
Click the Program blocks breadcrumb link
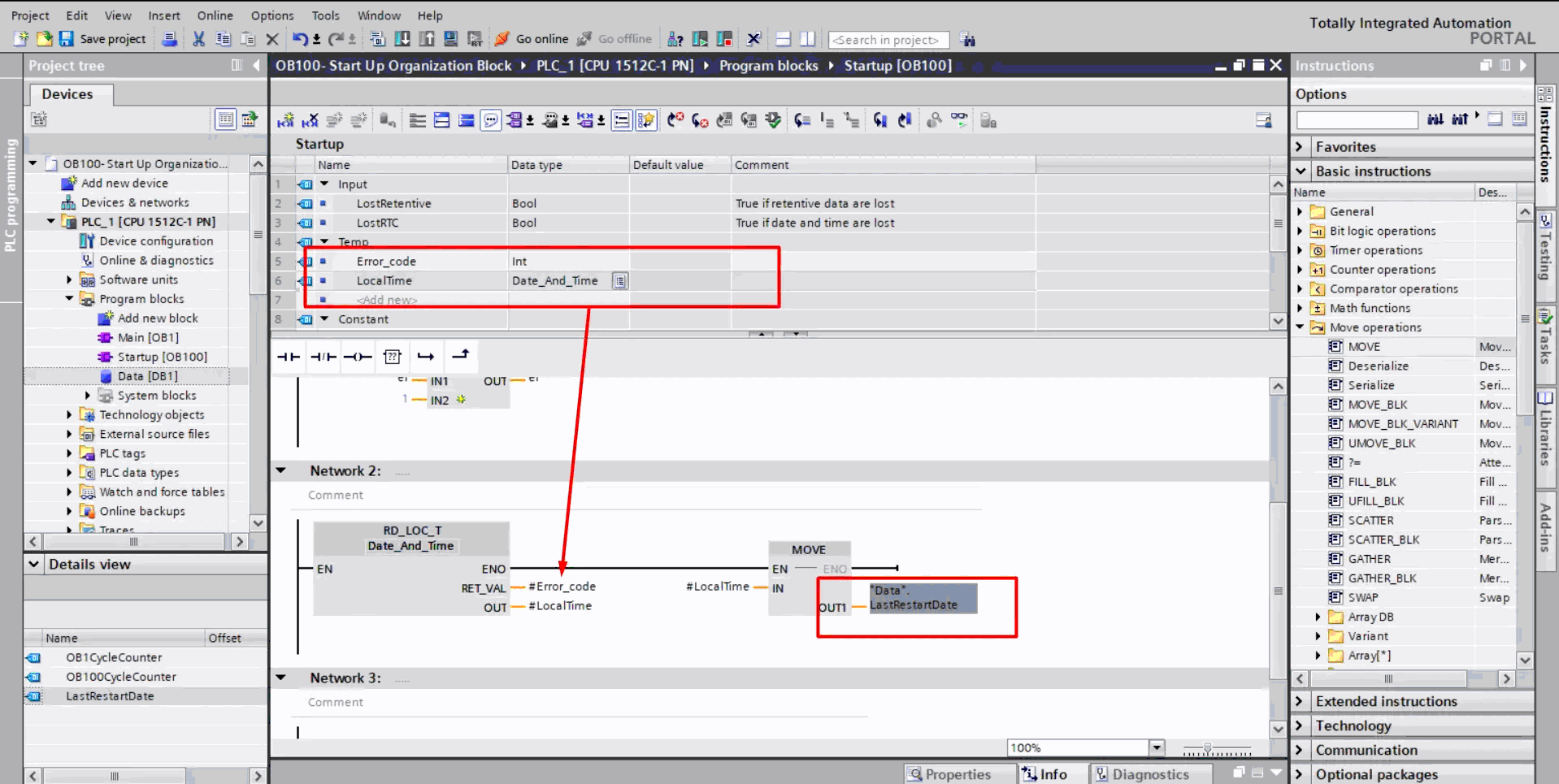pos(768,65)
